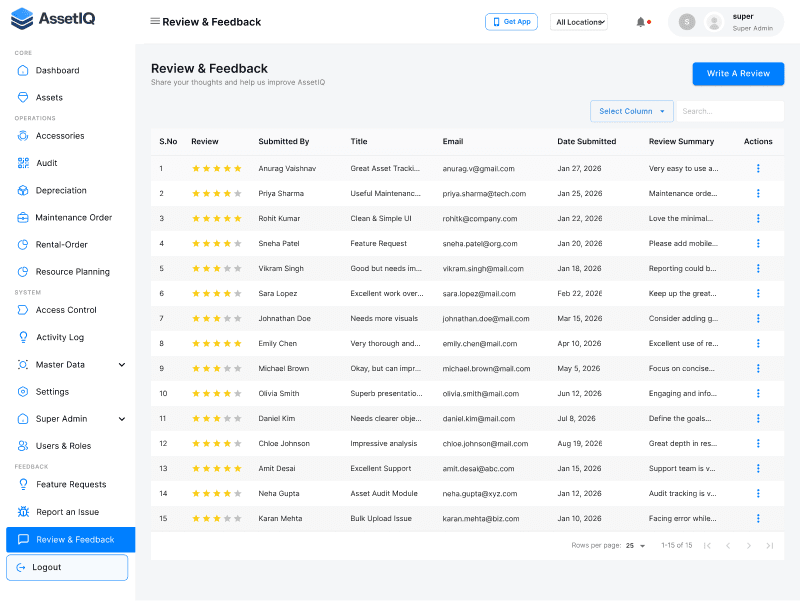Click the Logout button
This screenshot has width=800, height=601.
pyautogui.click(x=67, y=567)
